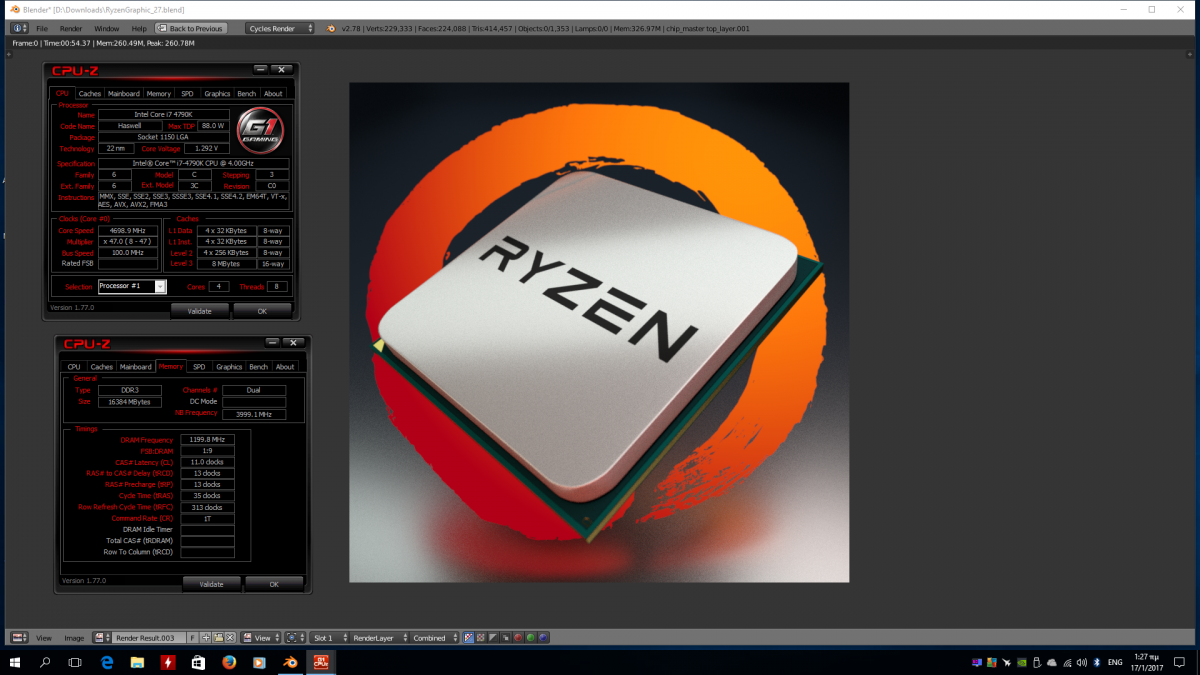Switch to Graphics tab in top CPU-Z window
Screen dimensions: 1200x675
tap(217, 94)
